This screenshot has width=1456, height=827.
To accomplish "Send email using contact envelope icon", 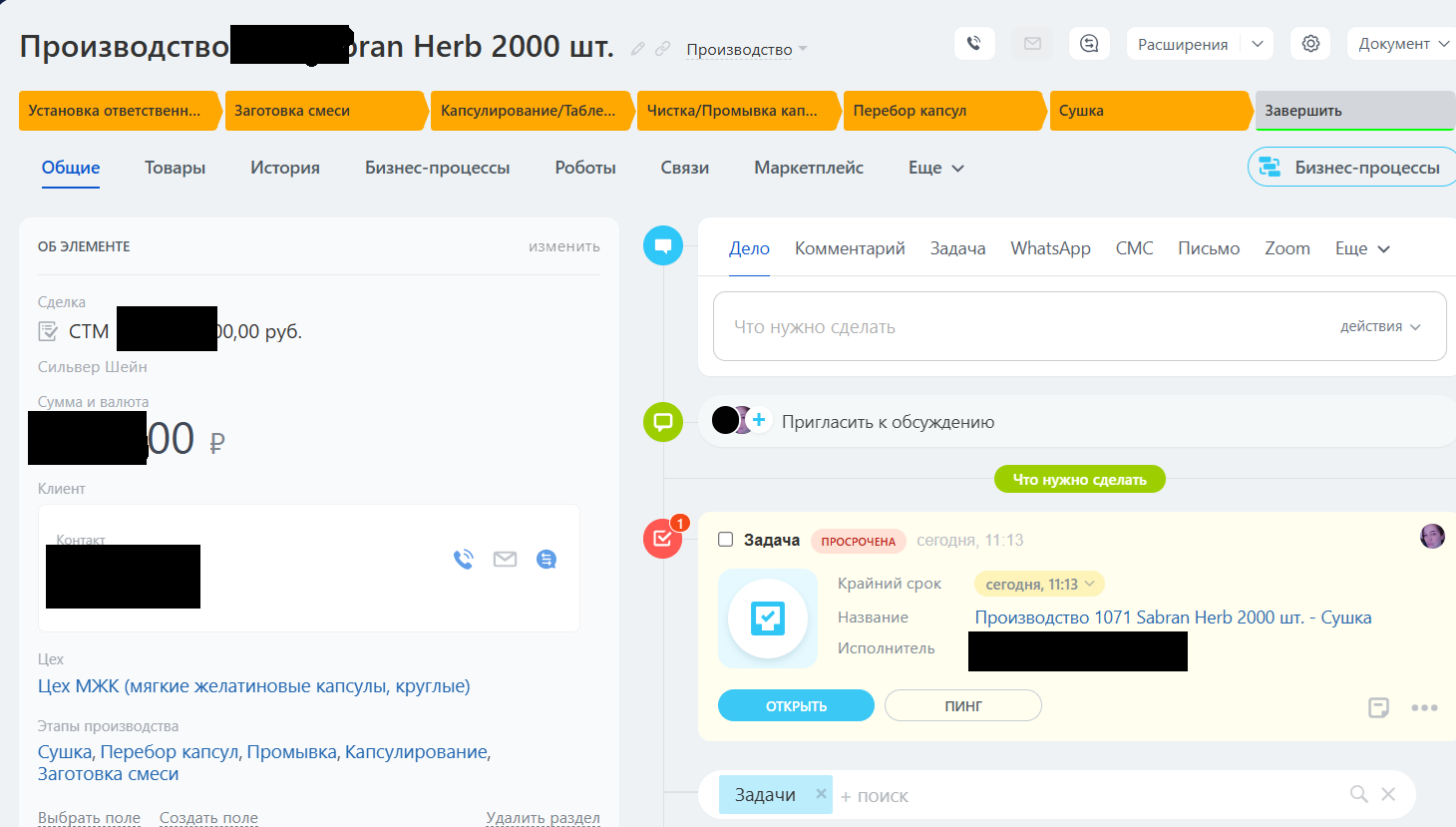I will [506, 560].
